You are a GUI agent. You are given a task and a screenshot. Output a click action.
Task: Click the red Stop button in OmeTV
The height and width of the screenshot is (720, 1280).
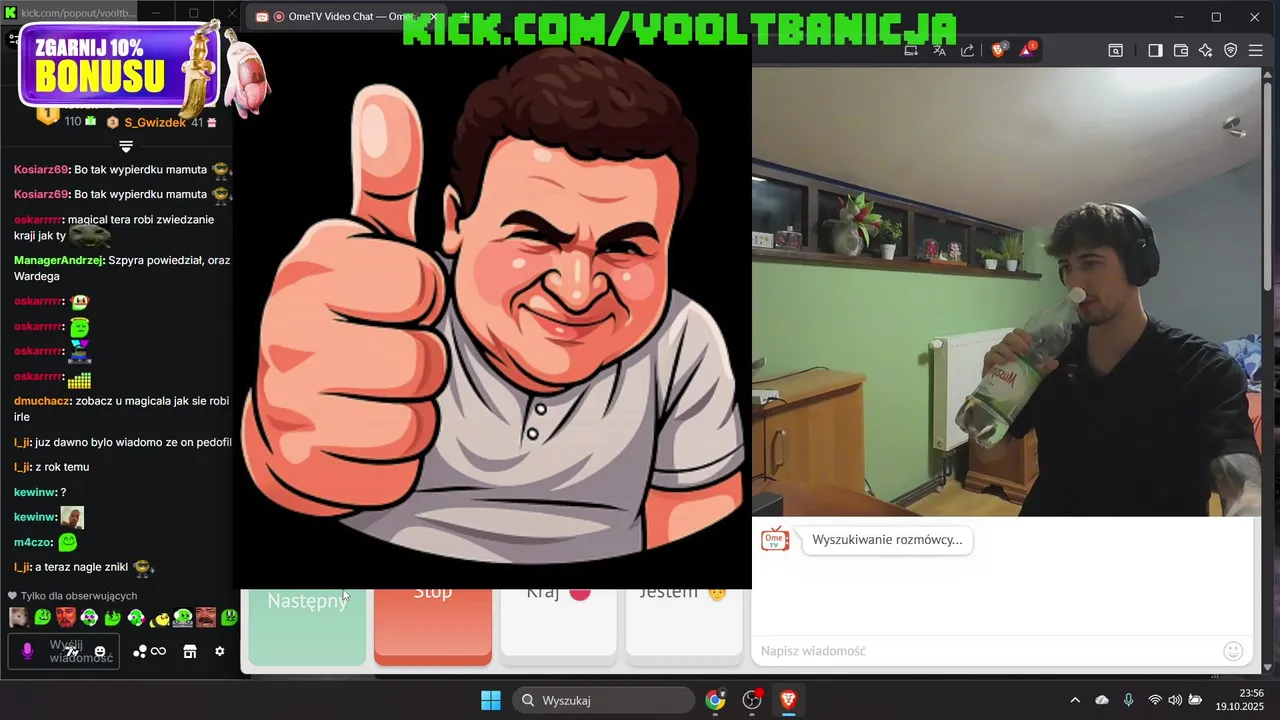[x=433, y=625]
